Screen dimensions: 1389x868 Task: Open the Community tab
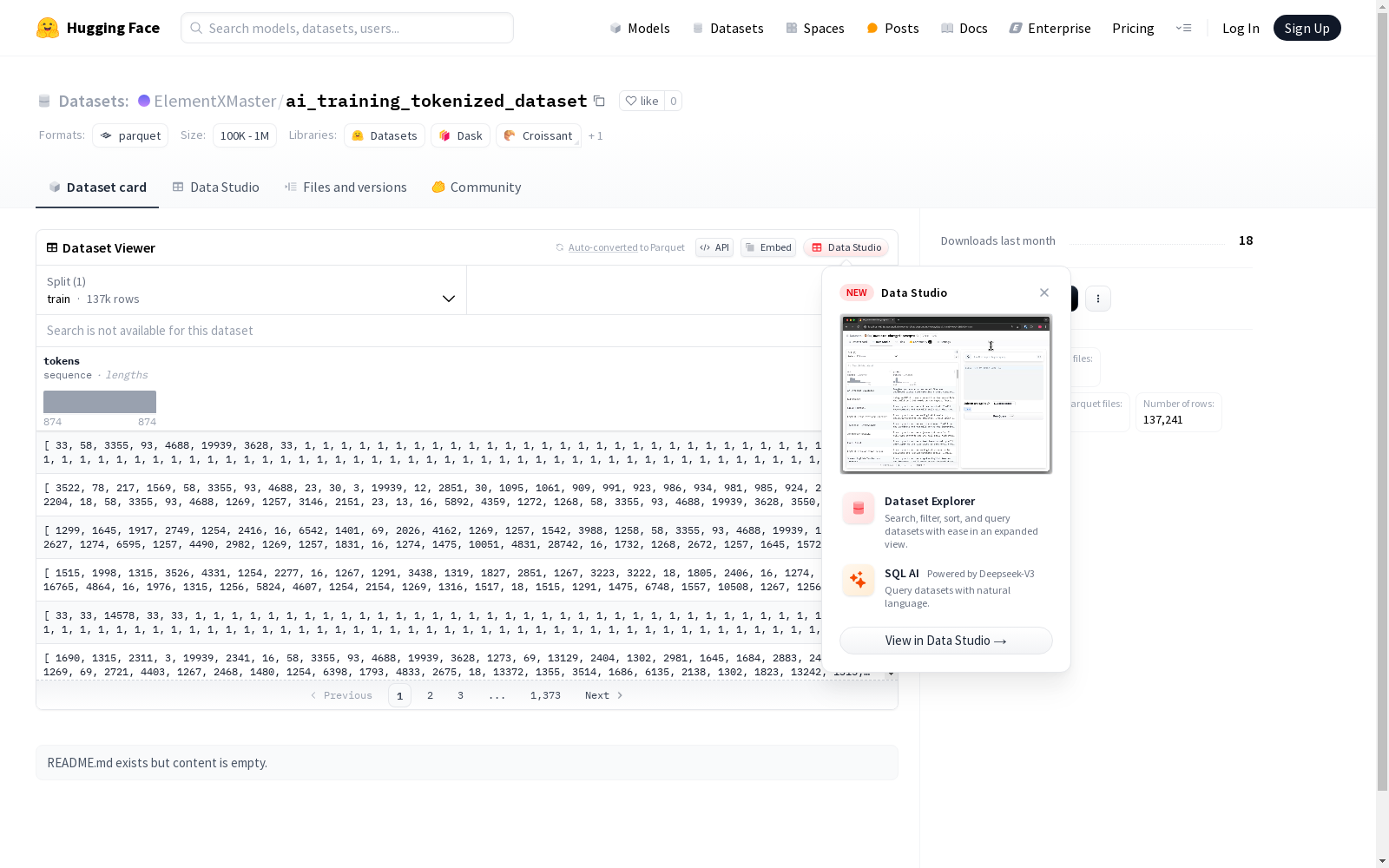tap(477, 187)
